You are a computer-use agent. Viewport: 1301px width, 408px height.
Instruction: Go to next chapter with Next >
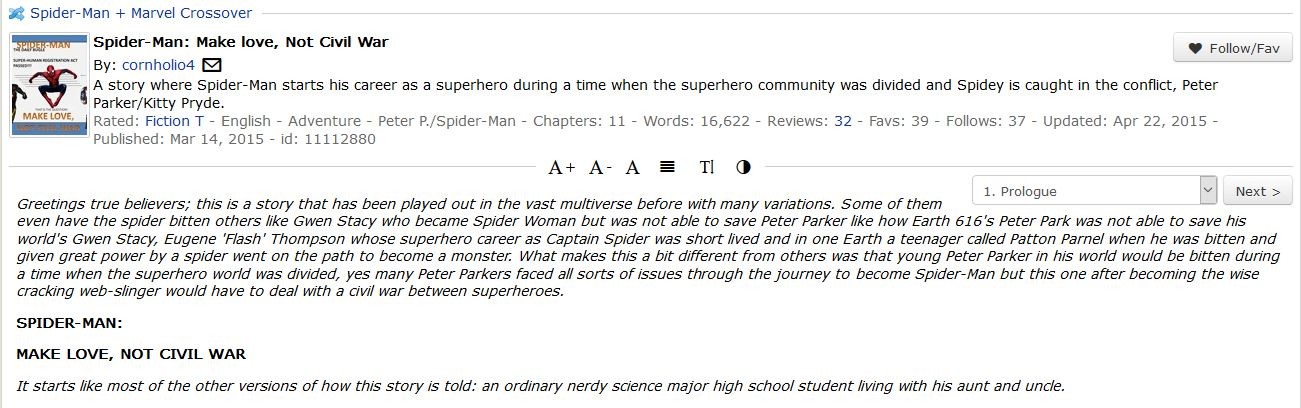pos(1258,191)
